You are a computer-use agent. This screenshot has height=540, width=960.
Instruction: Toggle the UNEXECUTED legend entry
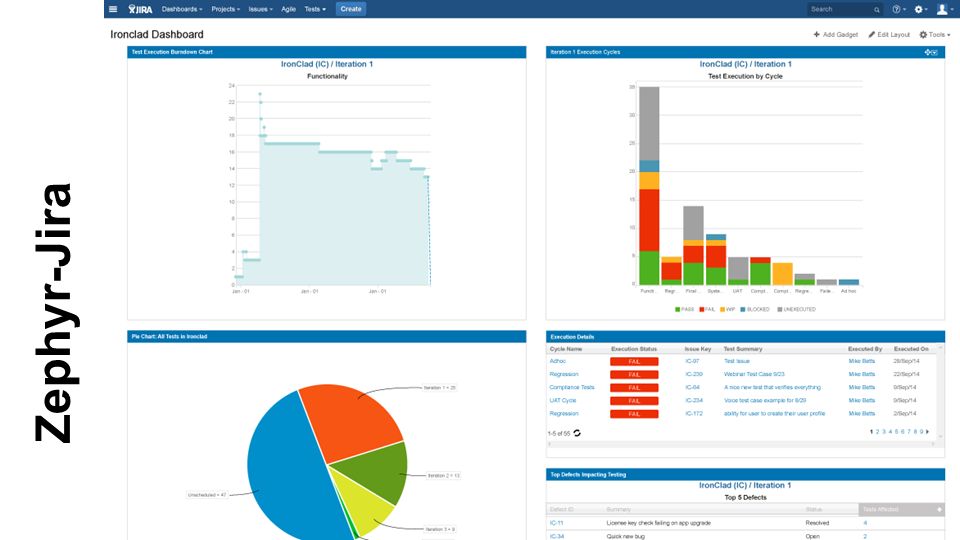point(797,309)
